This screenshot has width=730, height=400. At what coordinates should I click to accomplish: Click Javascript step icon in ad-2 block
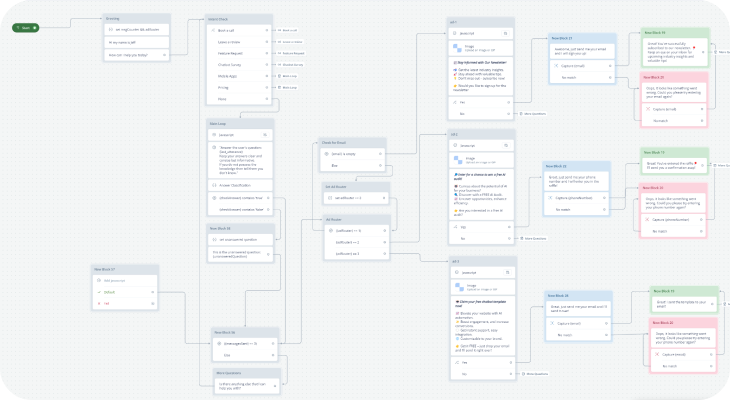tap(455, 146)
